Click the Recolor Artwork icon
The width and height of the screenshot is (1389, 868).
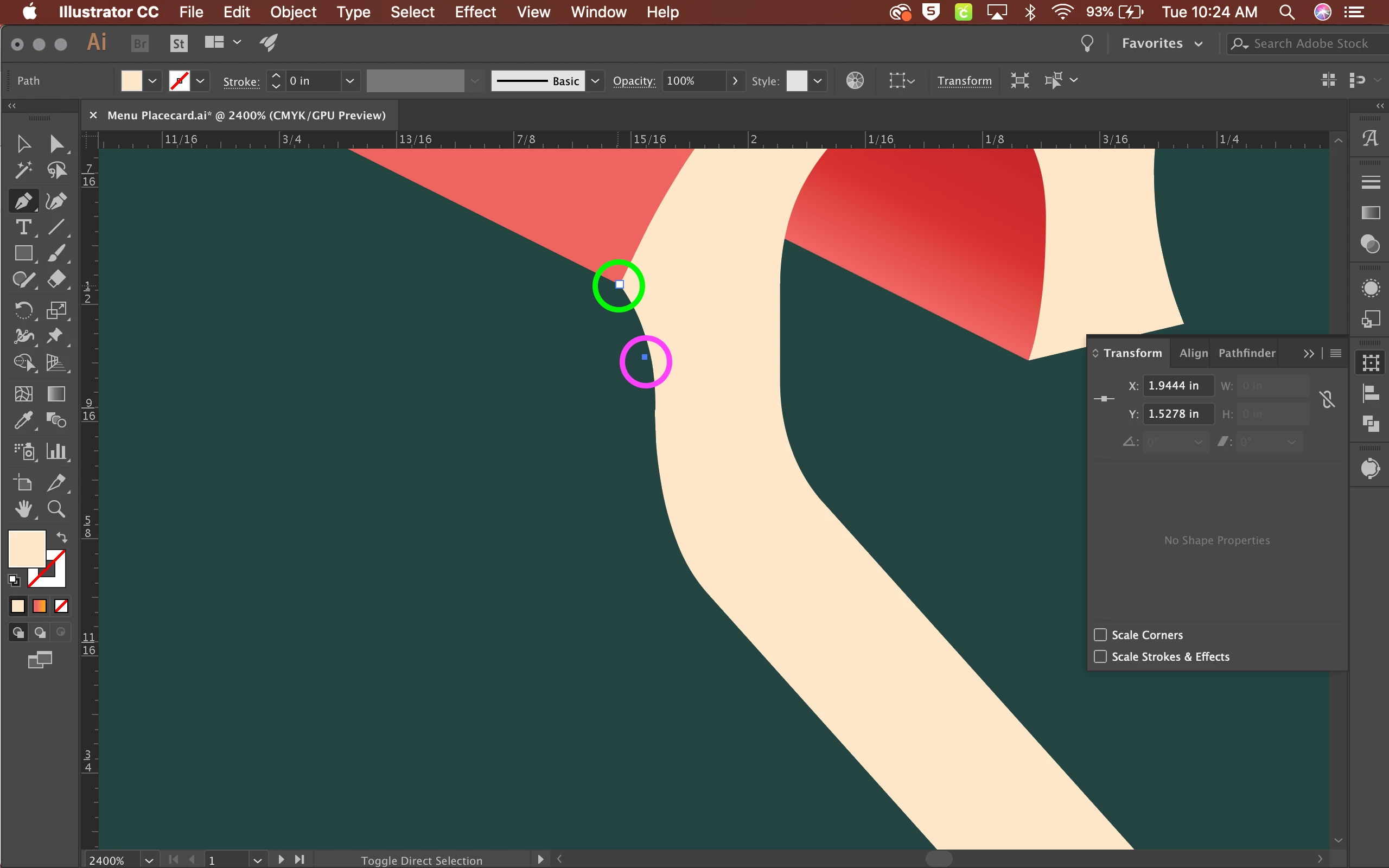(855, 81)
